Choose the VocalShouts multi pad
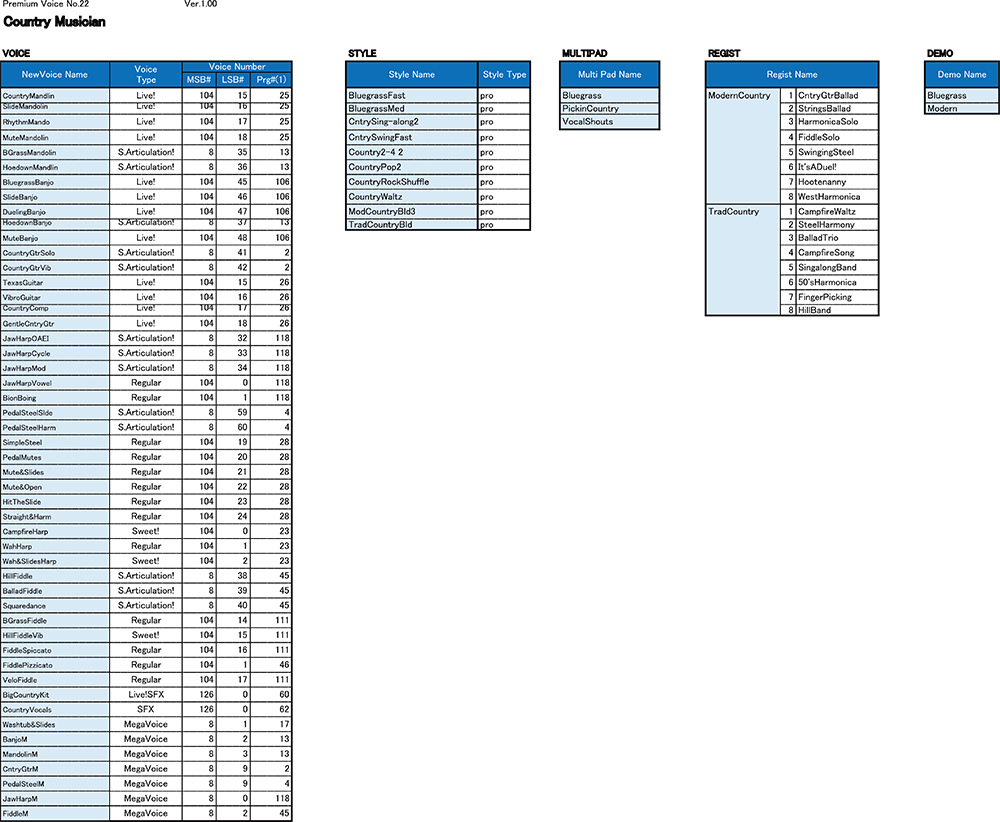 coord(609,122)
